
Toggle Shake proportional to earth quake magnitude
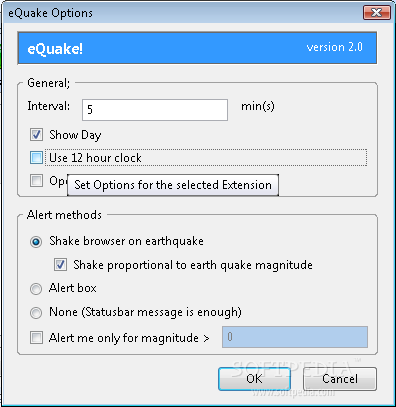tap(60, 265)
